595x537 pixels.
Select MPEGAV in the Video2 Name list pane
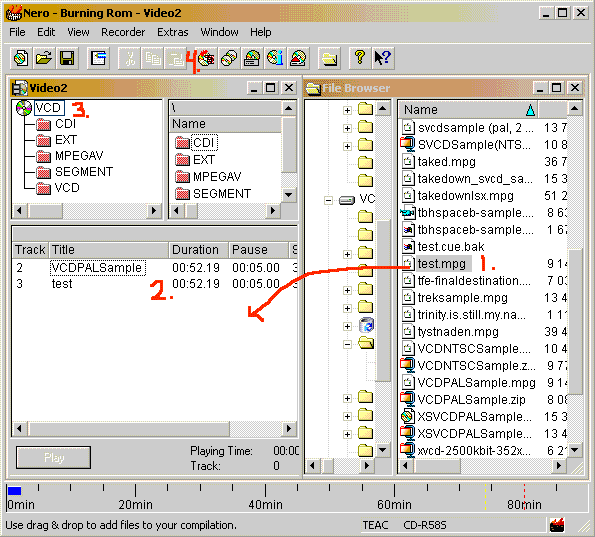[x=217, y=176]
